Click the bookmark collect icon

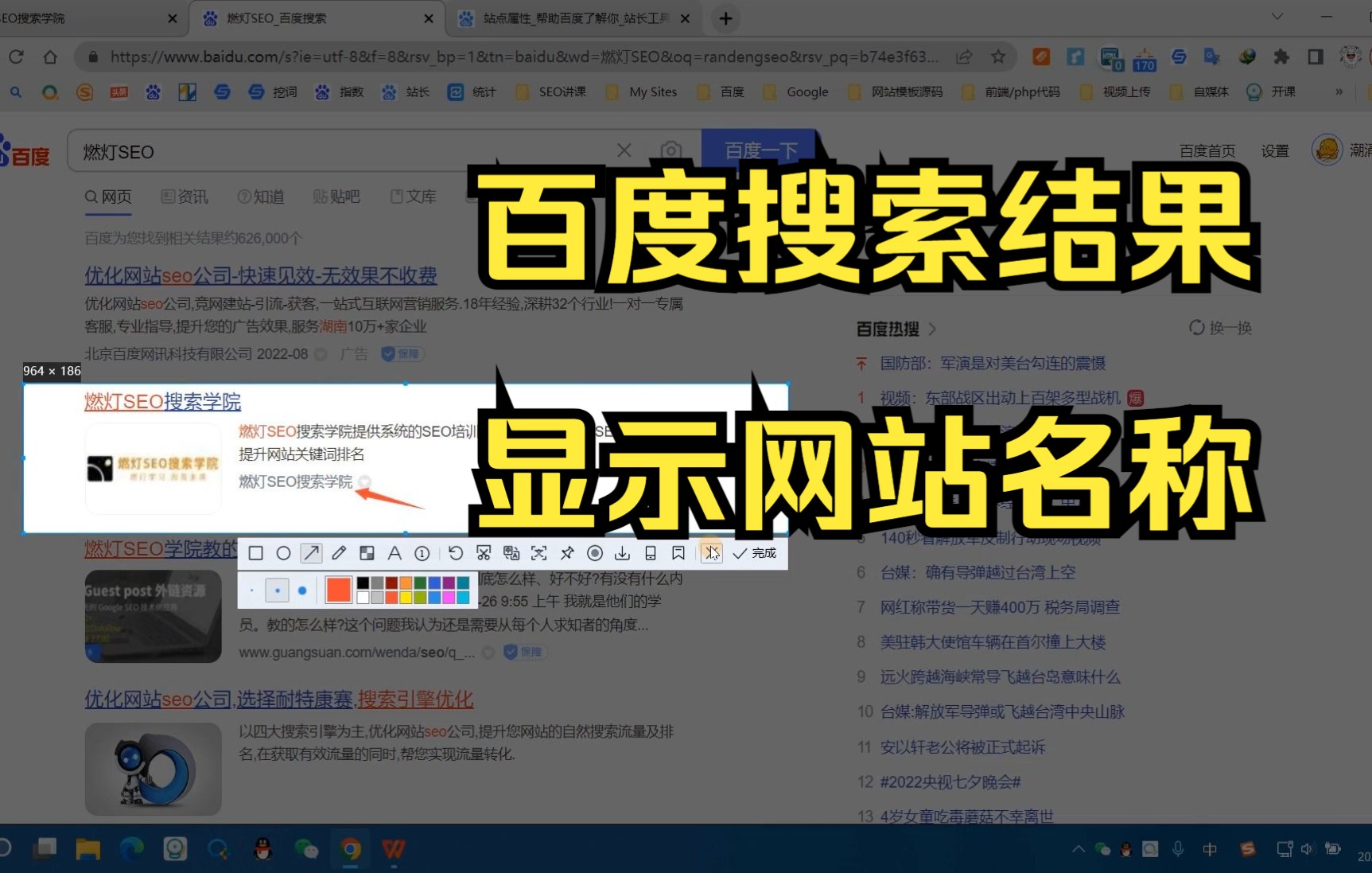click(x=678, y=553)
